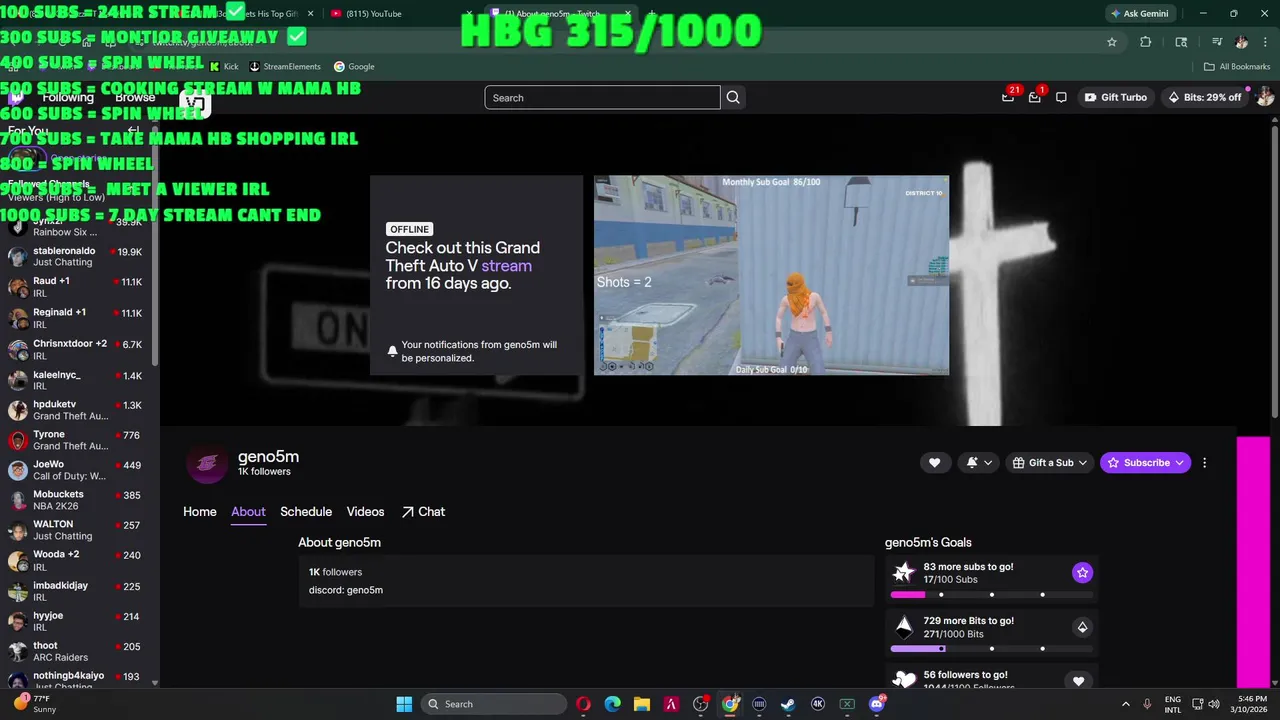
Task: Open the StreamElements bookmark
Action: 285,67
